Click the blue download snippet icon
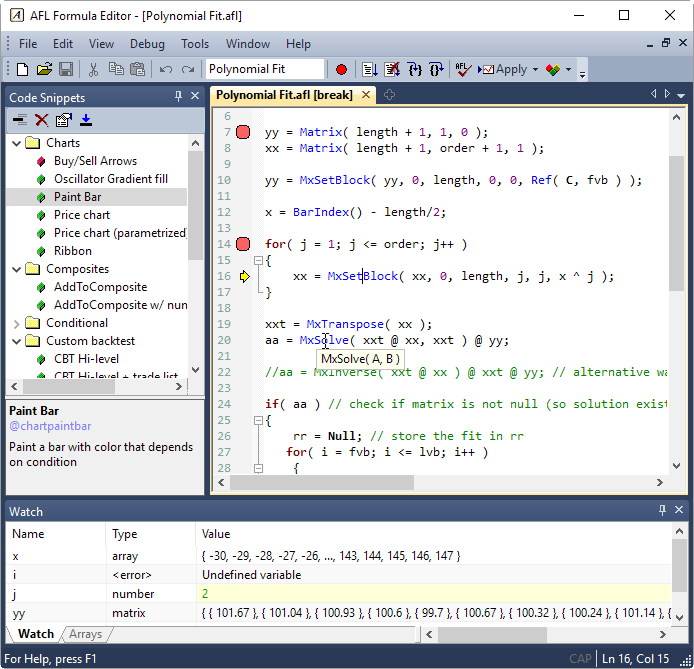Viewport: 694px width, 669px height. pos(86,120)
